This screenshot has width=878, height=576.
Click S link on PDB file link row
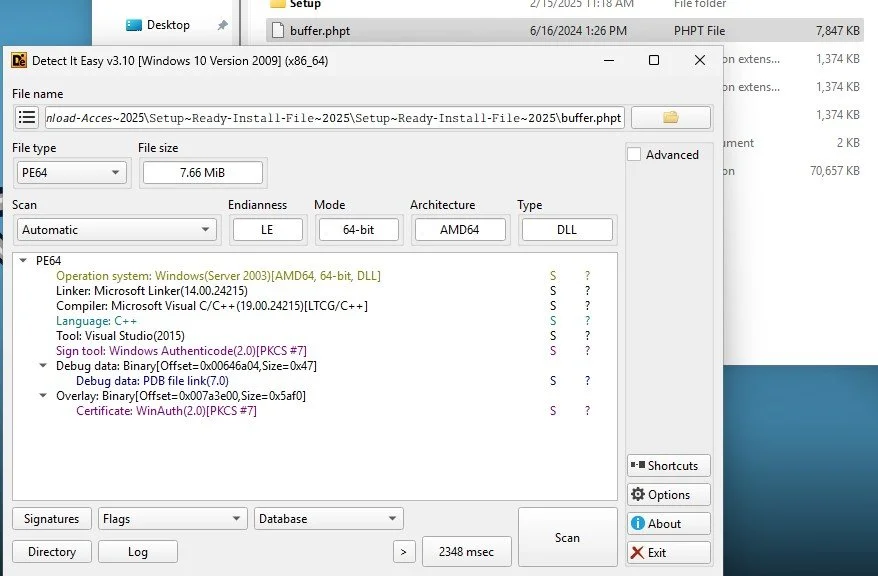[553, 381]
